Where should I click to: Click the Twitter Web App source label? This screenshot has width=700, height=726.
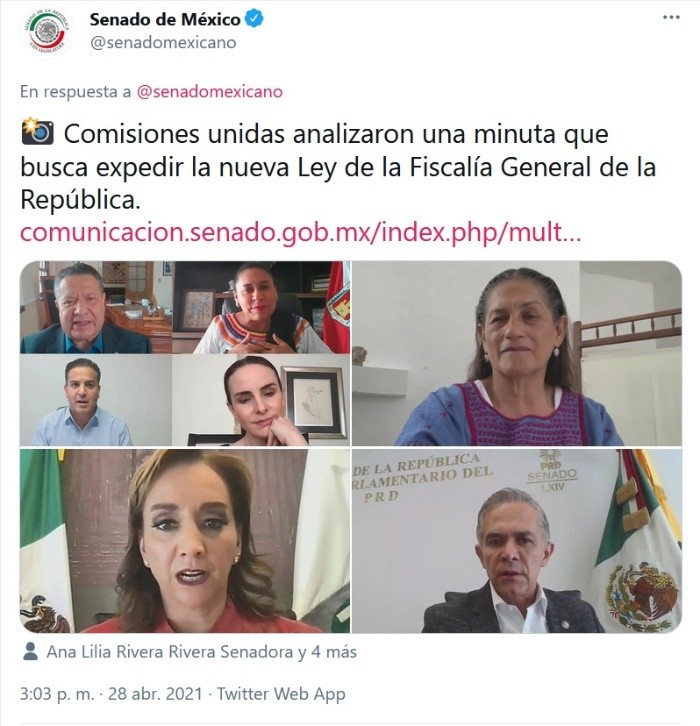click(281, 694)
